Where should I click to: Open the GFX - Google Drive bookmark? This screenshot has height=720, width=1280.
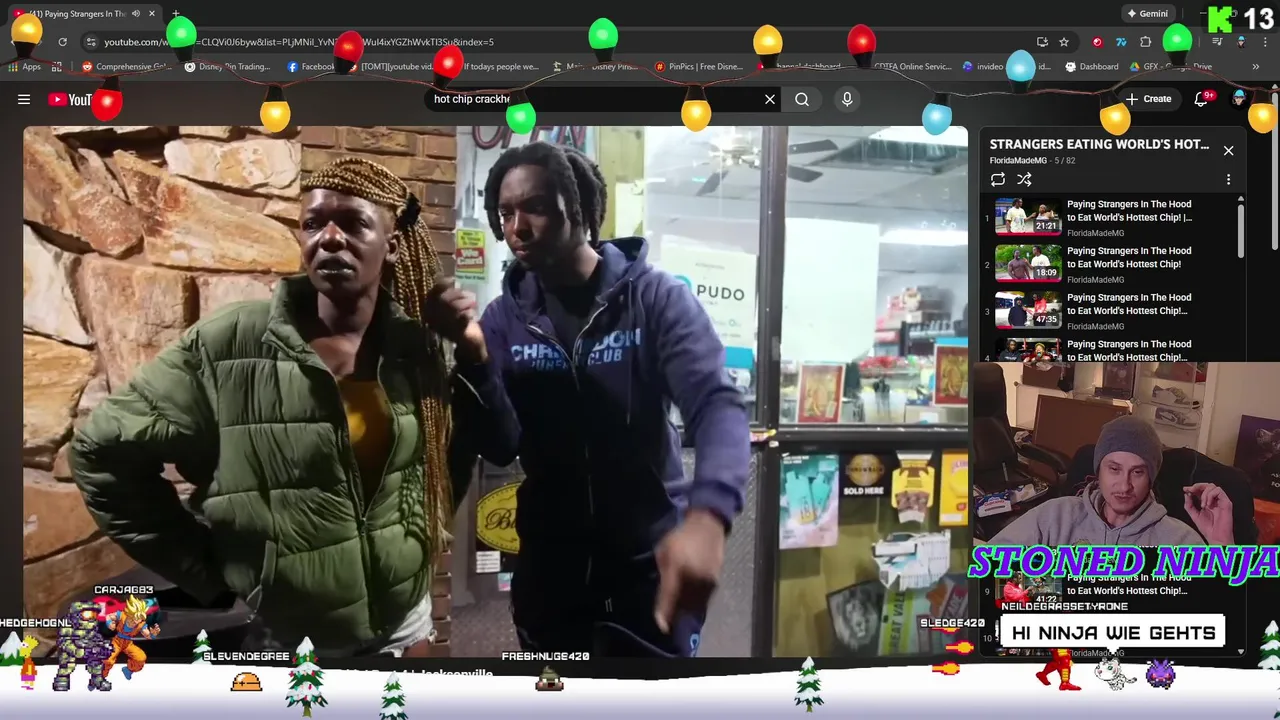(x=1172, y=67)
